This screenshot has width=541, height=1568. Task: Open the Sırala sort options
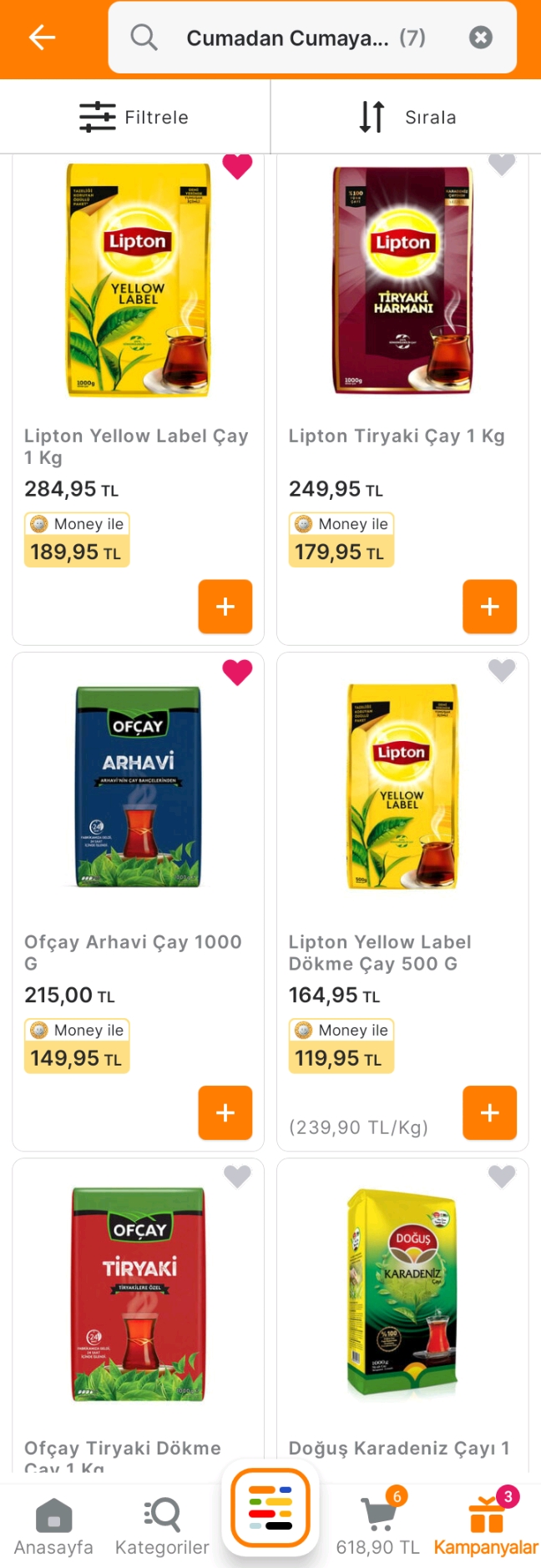pyautogui.click(x=407, y=117)
